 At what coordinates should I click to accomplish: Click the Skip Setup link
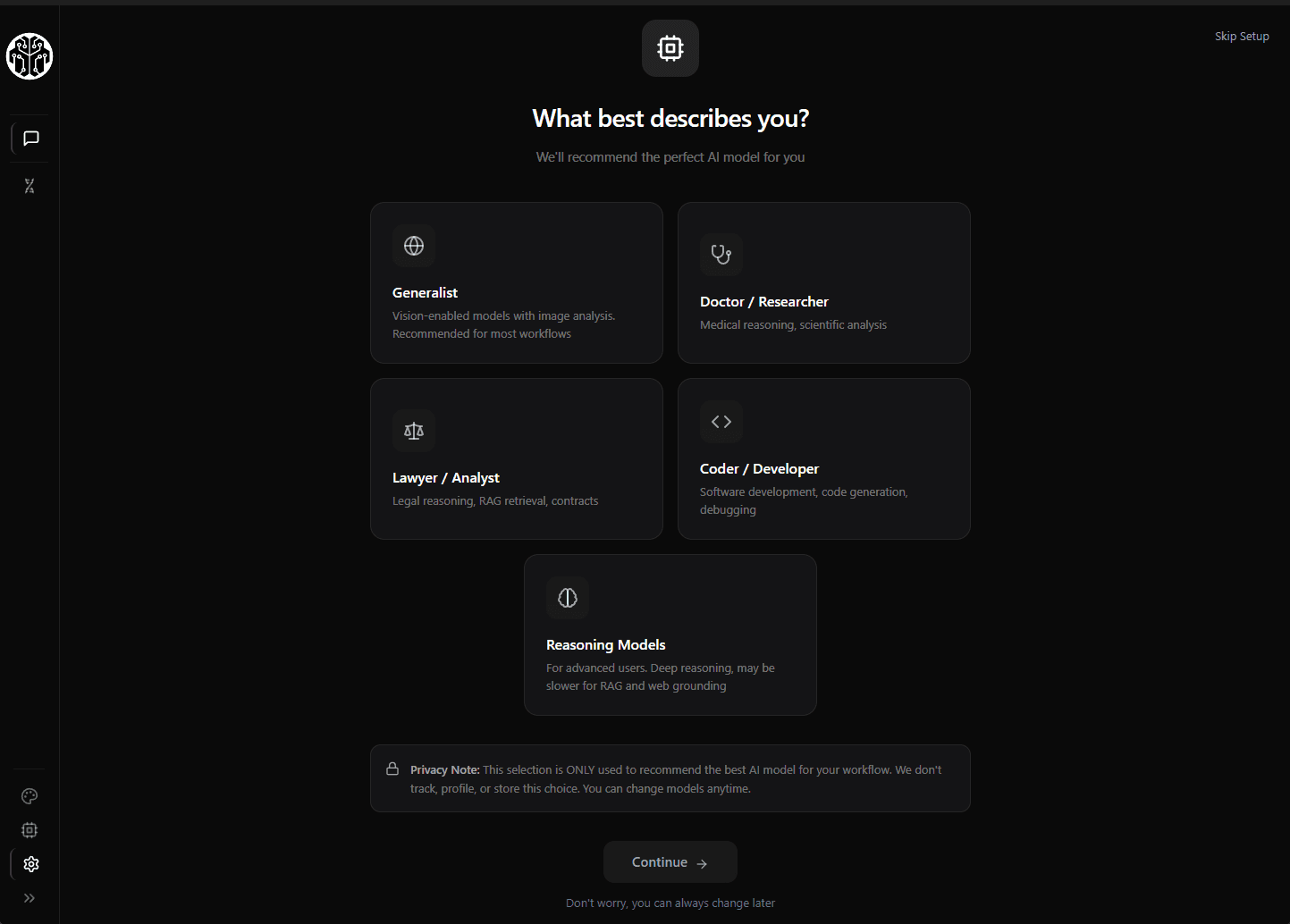[1242, 36]
